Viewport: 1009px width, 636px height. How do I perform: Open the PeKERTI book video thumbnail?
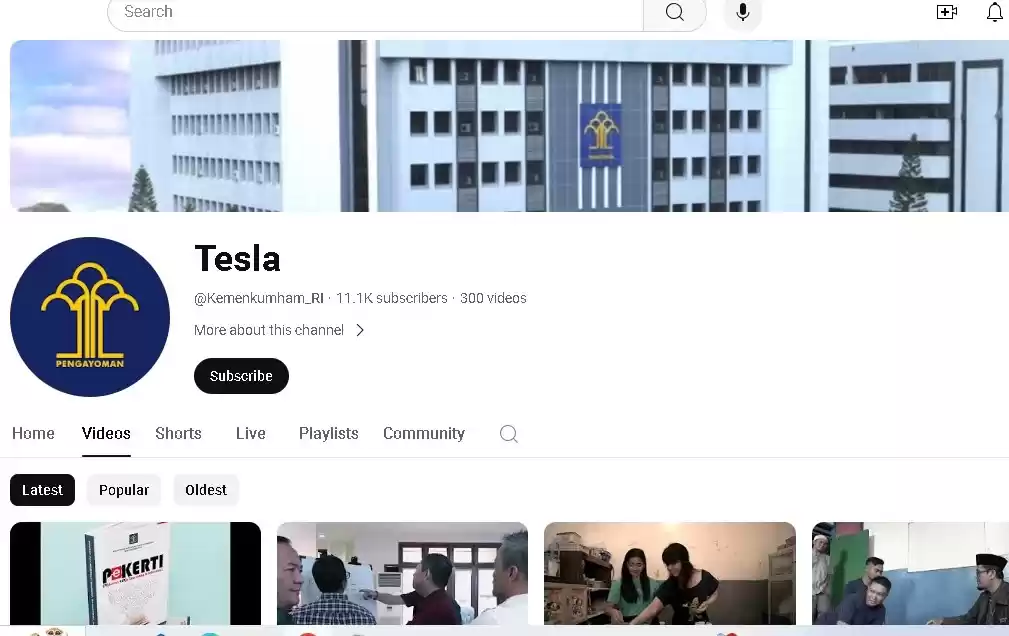tap(136, 573)
